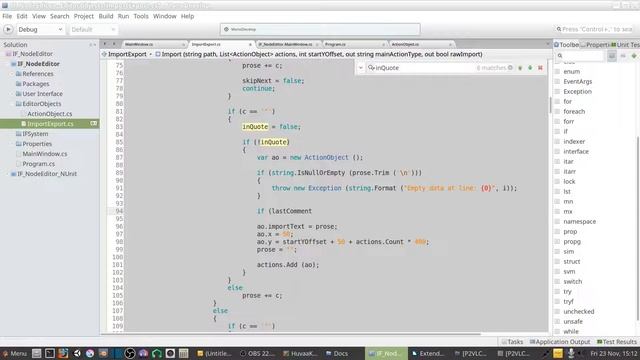Click the Toolbox search field
The height and width of the screenshot is (360, 640).
[580, 56]
